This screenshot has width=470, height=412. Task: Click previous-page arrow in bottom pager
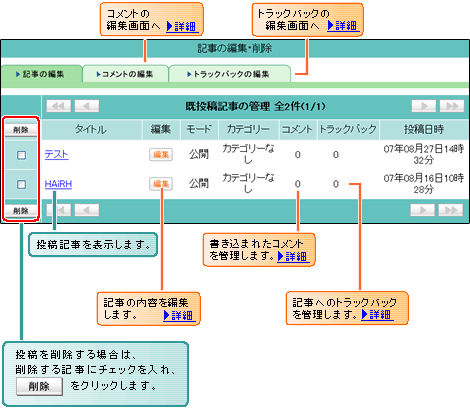click(x=87, y=210)
